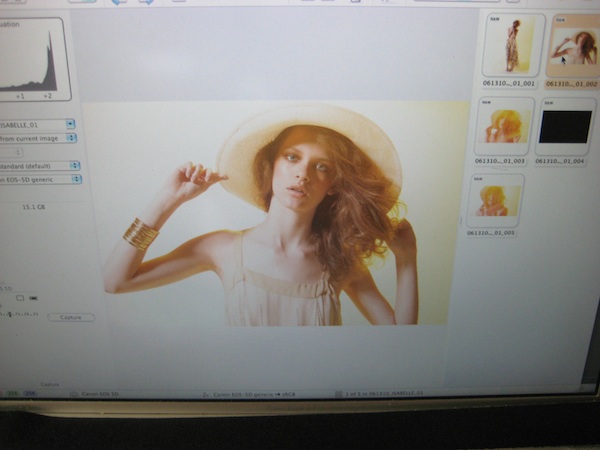Viewport: 600px width, 450px height.
Task: Click the main image preview of the model
Action: 276,214
